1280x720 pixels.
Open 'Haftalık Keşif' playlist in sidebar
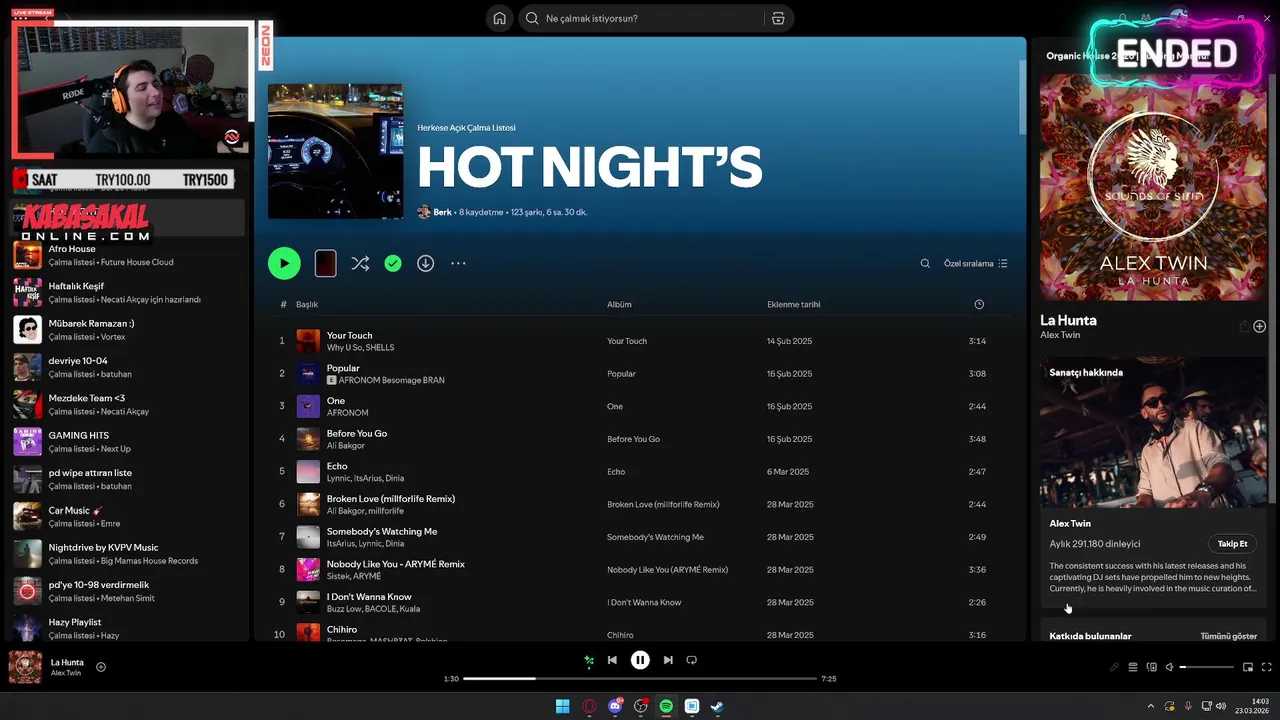[128, 292]
